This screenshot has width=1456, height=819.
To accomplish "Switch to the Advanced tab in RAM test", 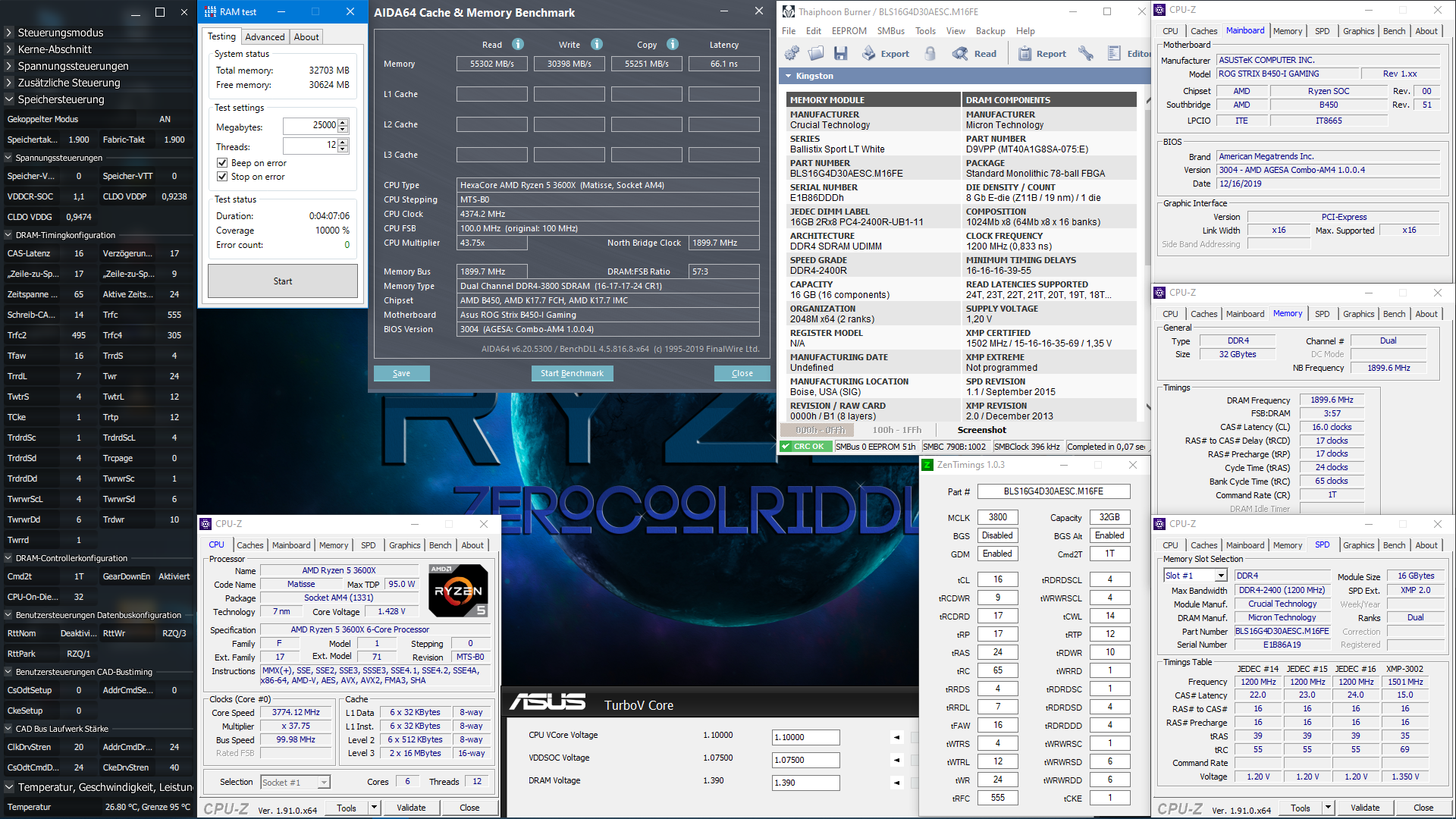I will (x=265, y=36).
